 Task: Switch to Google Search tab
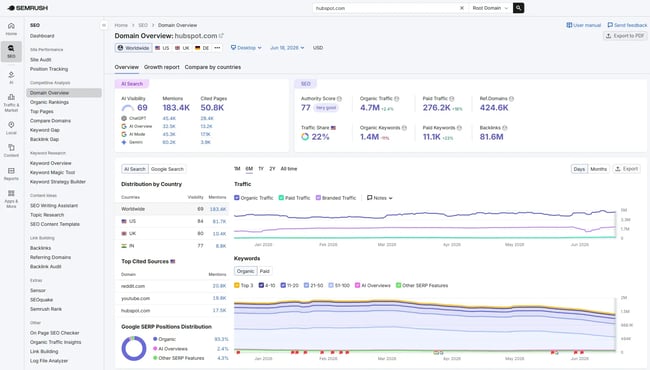pos(167,169)
